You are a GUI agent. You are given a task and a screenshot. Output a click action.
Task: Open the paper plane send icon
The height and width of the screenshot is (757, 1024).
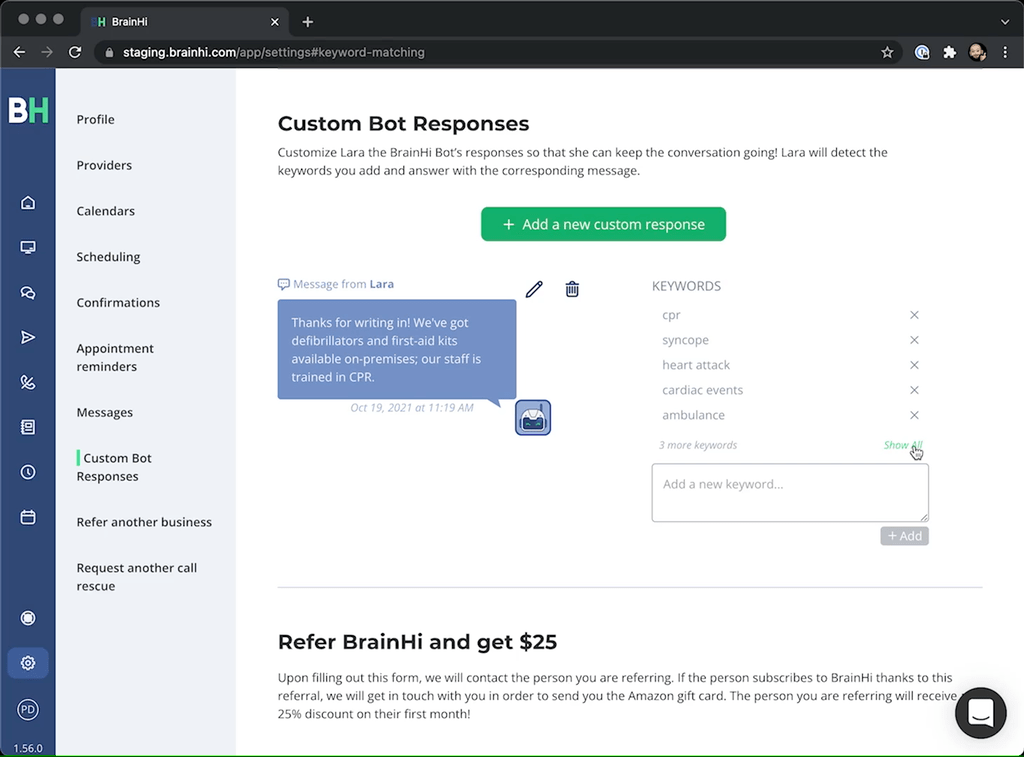click(x=27, y=338)
